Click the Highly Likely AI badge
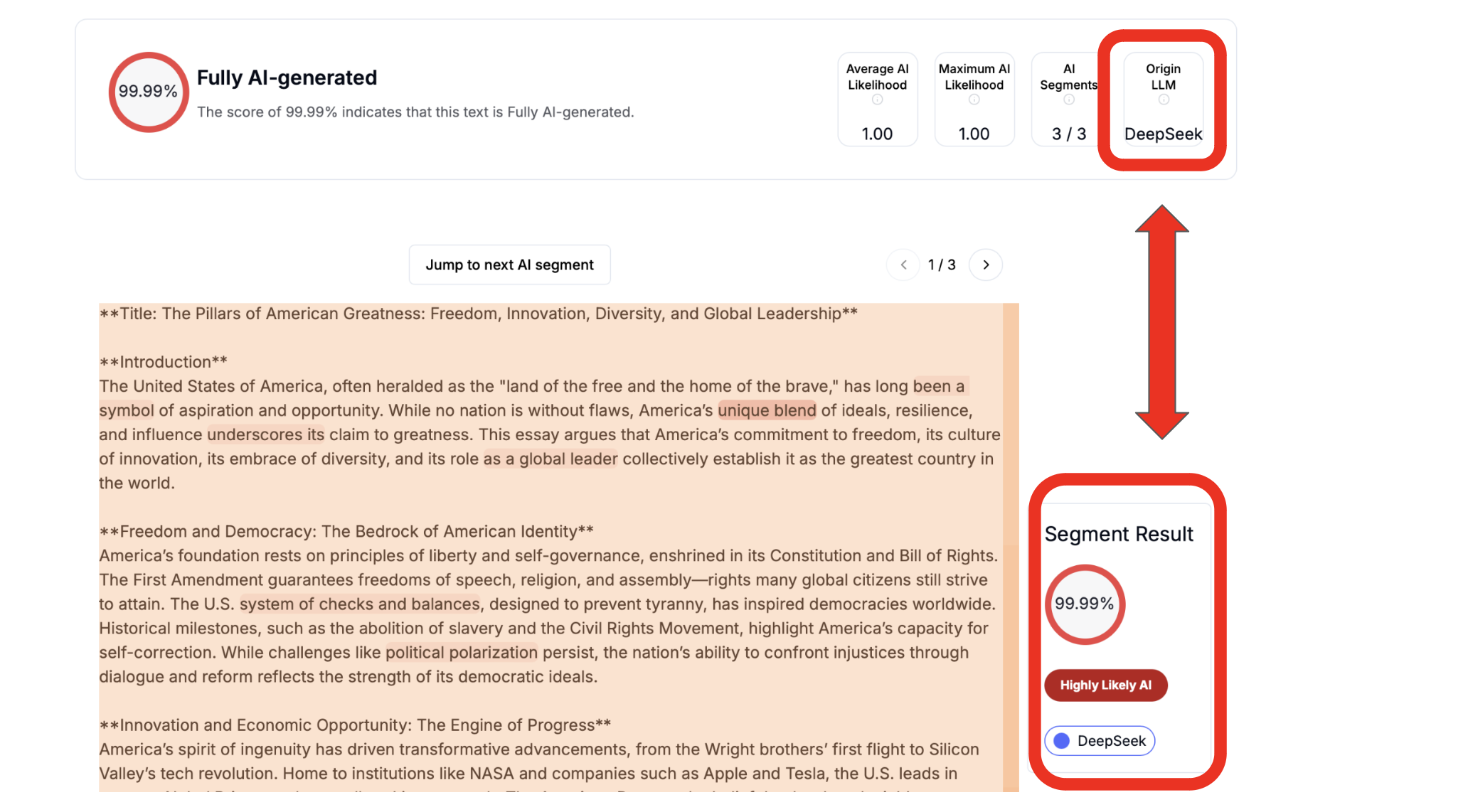The width and height of the screenshot is (1468, 812). coord(1105,685)
